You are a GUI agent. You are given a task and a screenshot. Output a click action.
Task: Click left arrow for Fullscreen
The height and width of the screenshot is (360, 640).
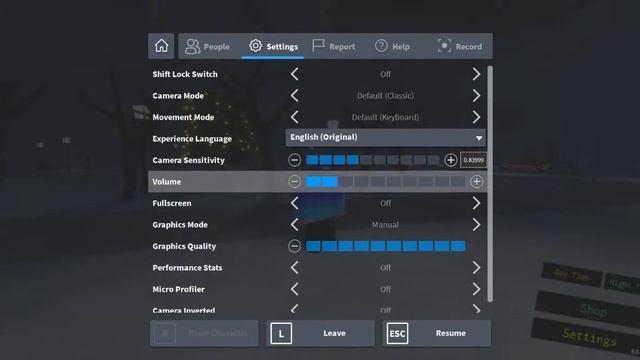coord(295,203)
